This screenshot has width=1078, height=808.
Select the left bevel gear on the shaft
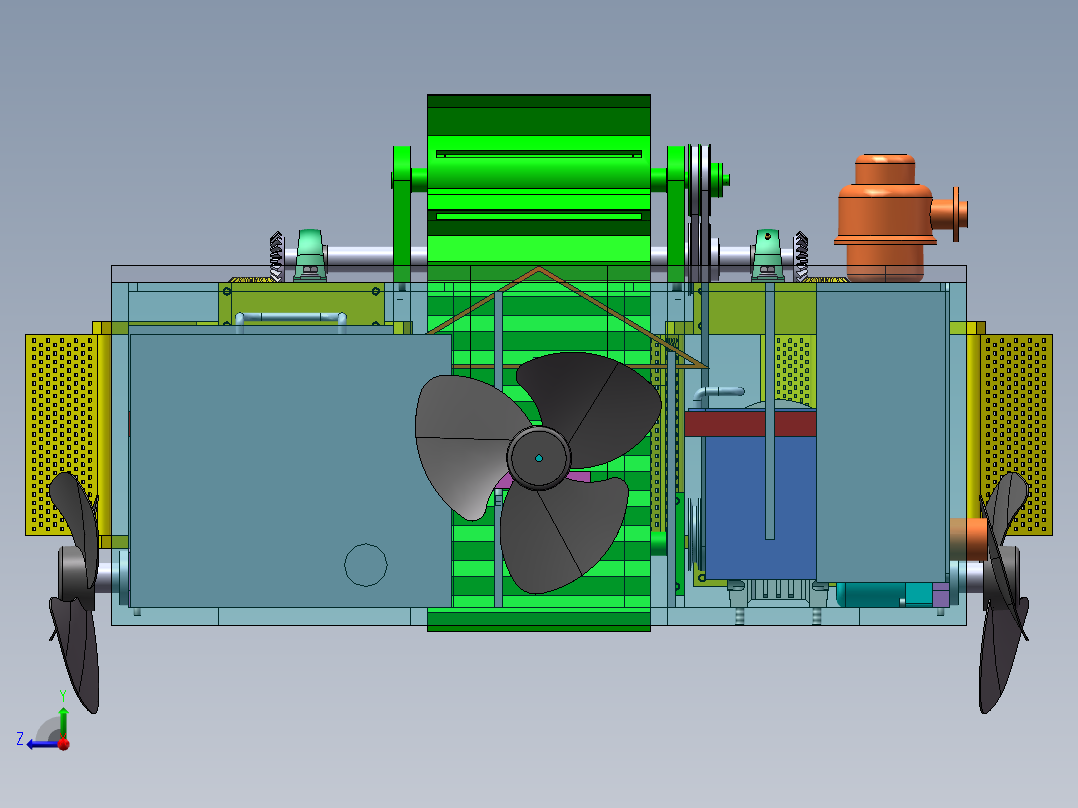pyautogui.click(x=276, y=257)
